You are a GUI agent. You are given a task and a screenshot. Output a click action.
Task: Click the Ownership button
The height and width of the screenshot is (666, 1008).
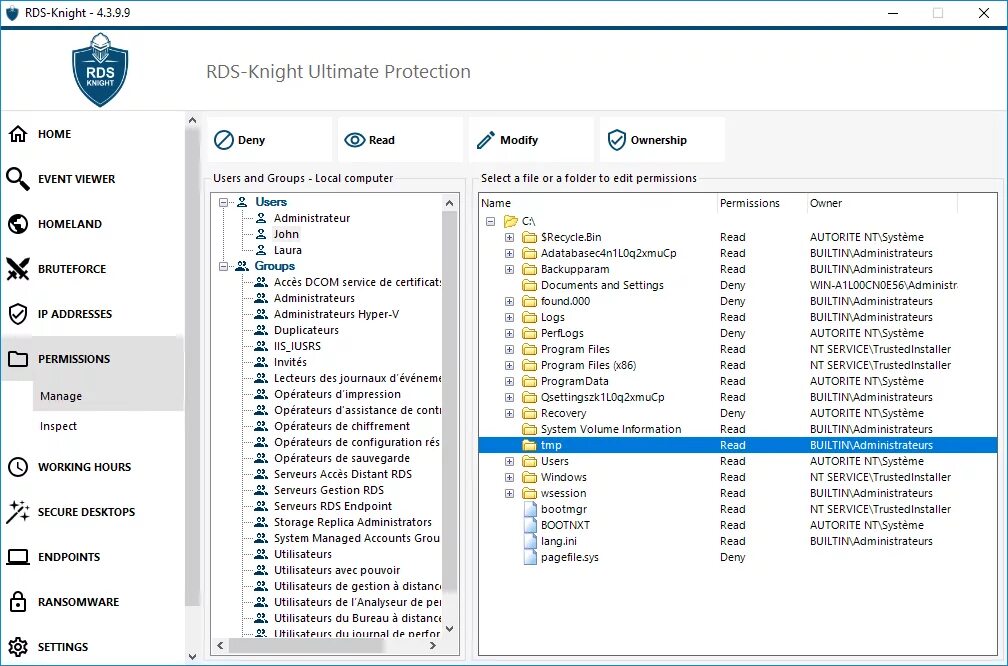662,140
